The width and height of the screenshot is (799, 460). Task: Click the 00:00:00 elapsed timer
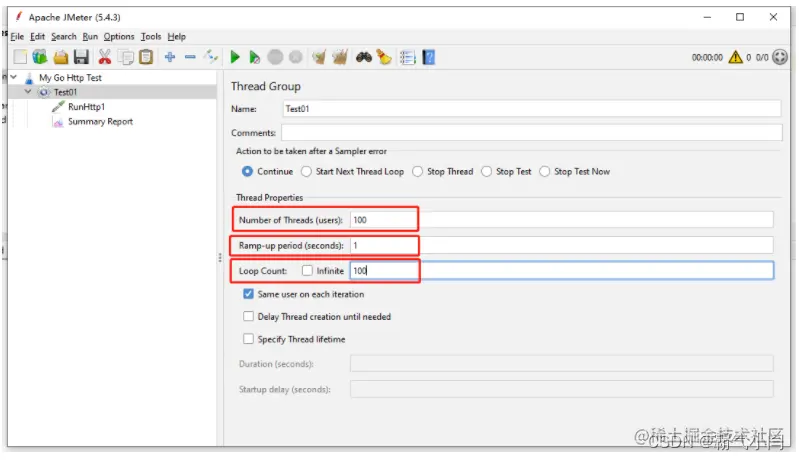707,58
